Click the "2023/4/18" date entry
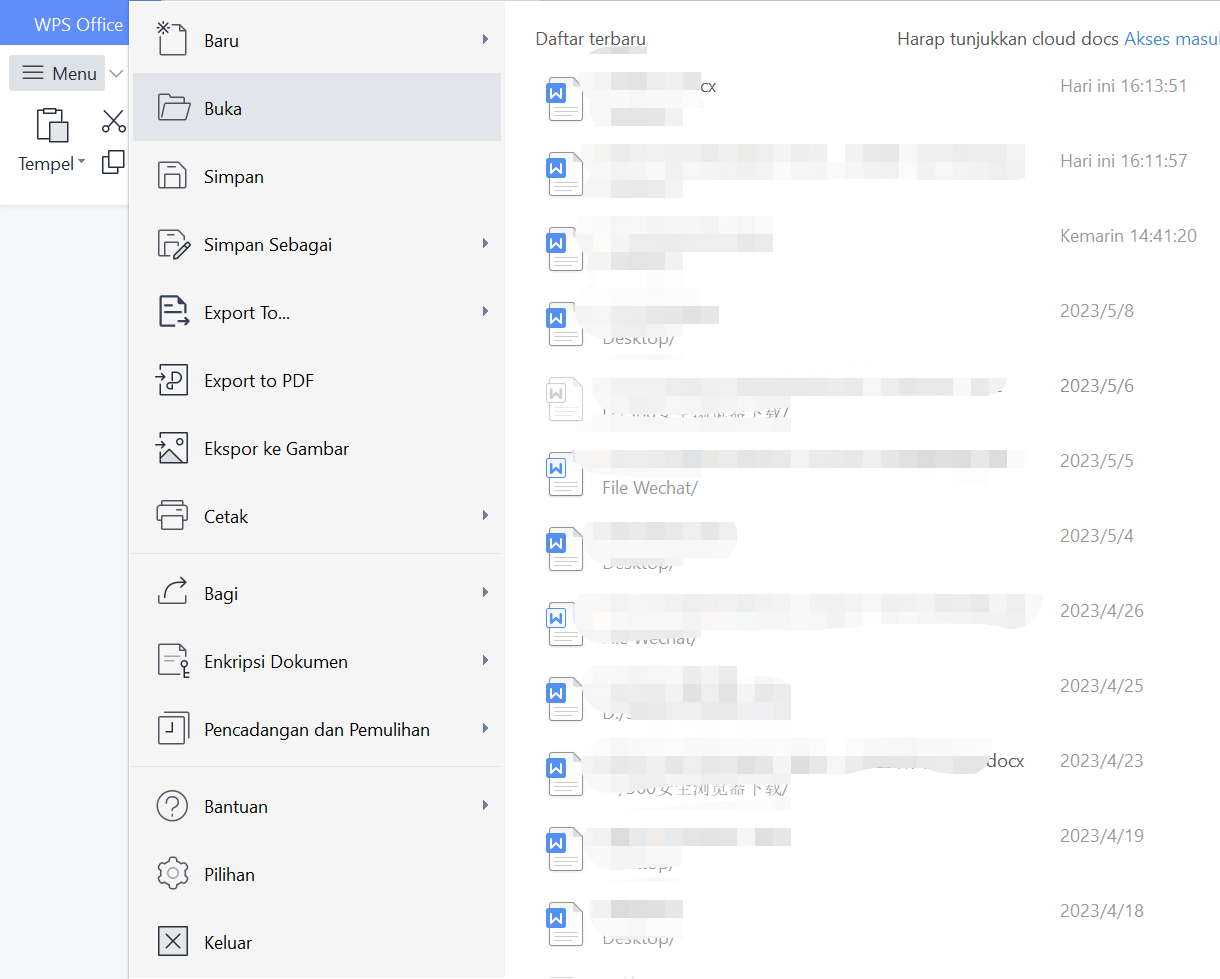 (x=1102, y=911)
